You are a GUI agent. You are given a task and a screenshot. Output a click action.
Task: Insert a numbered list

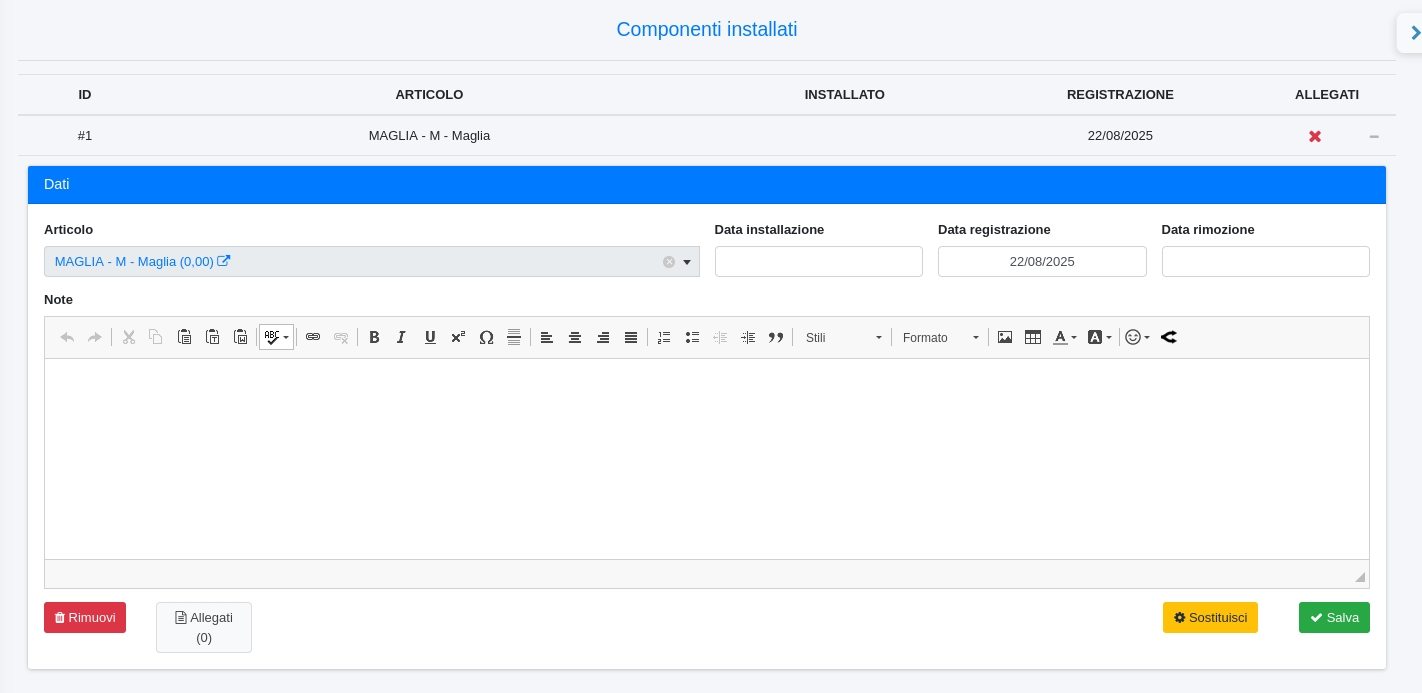[664, 338]
